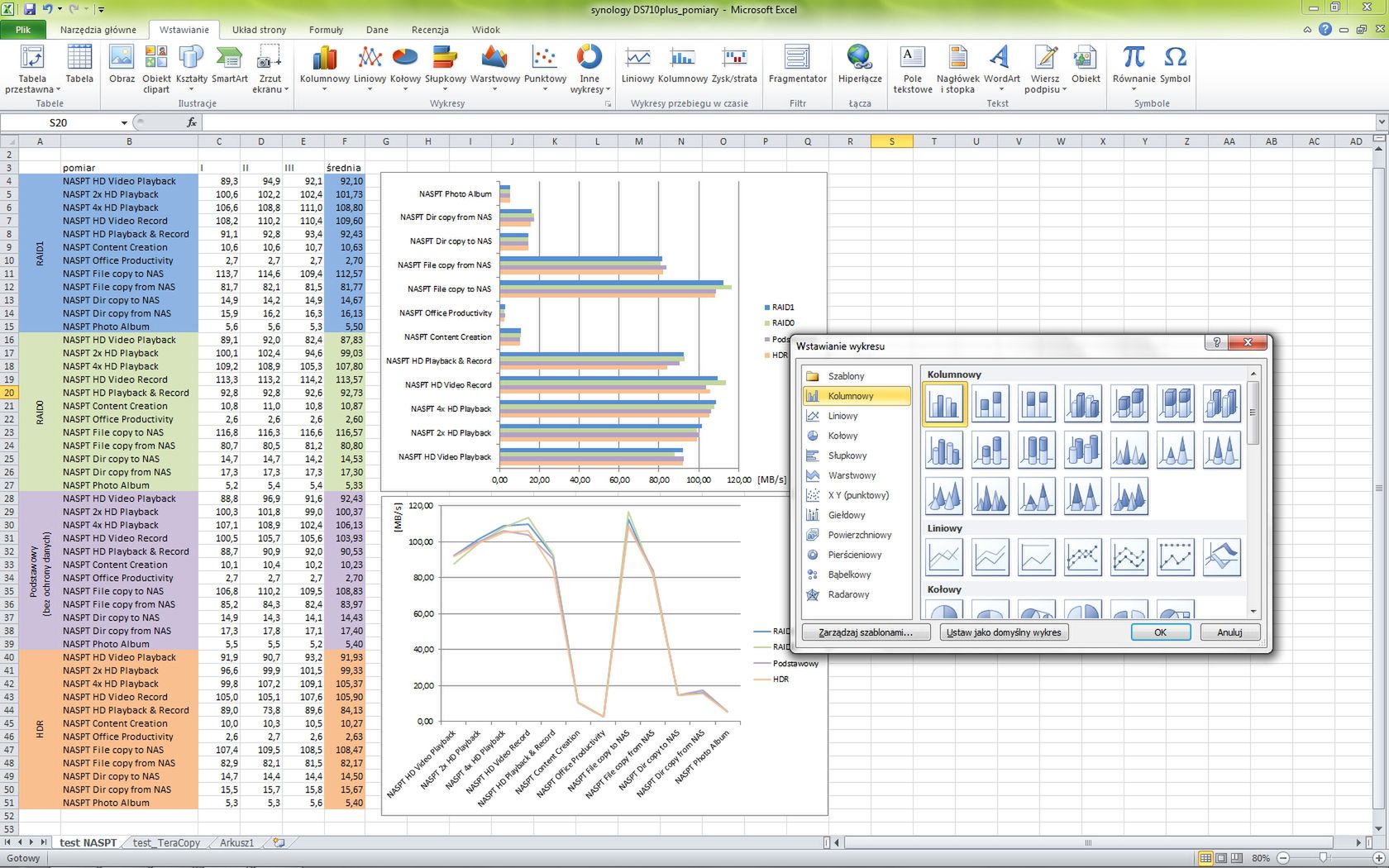Switch to the test_TeraCopy sheet
The width and height of the screenshot is (1389, 868).
coord(166,843)
